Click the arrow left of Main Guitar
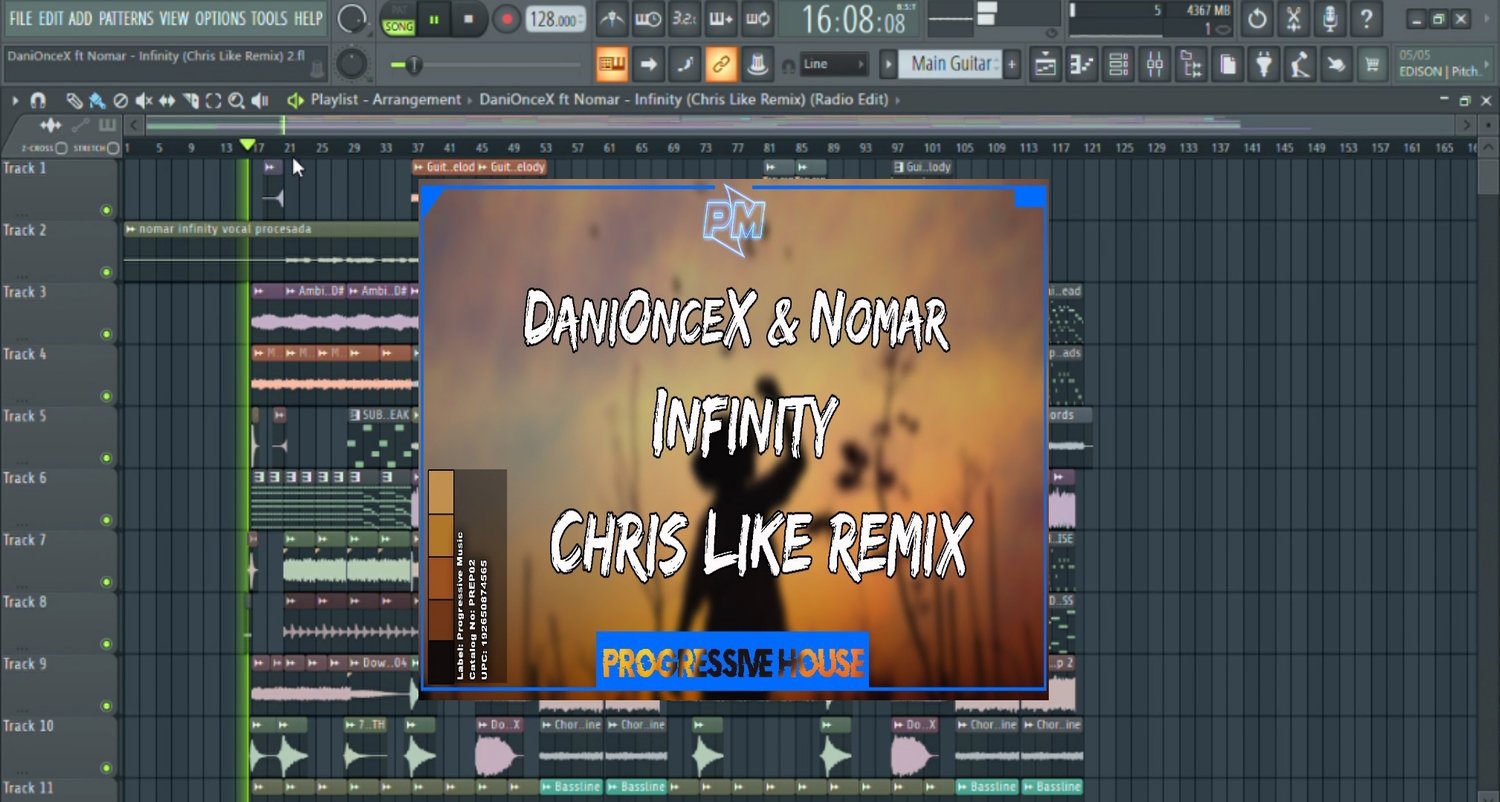This screenshot has height=802, width=1500. click(888, 64)
